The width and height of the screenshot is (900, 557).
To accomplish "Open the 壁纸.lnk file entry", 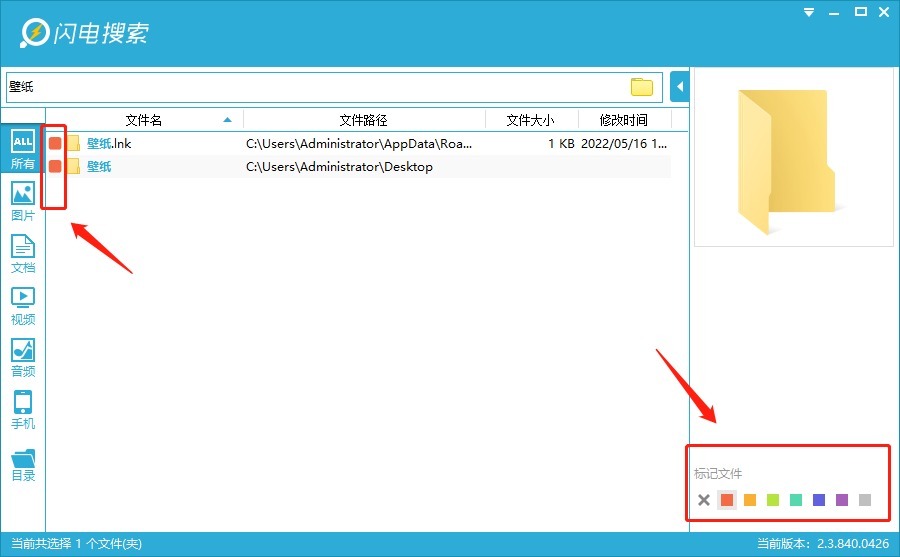I will 109,144.
